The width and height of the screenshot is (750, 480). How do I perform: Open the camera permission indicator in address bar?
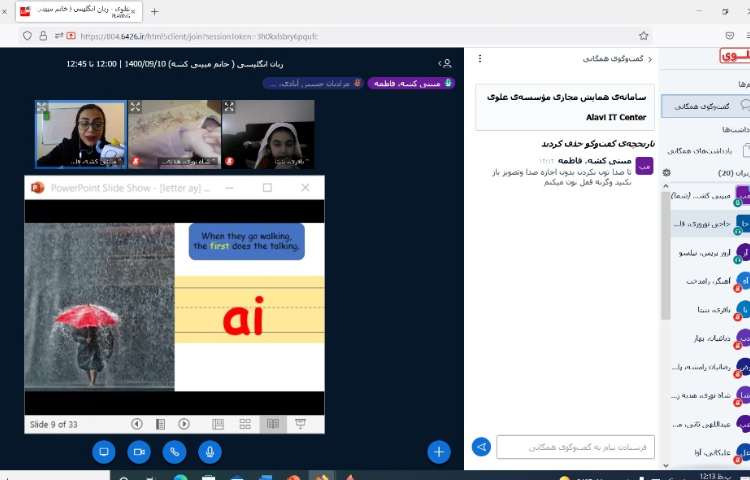click(71, 36)
